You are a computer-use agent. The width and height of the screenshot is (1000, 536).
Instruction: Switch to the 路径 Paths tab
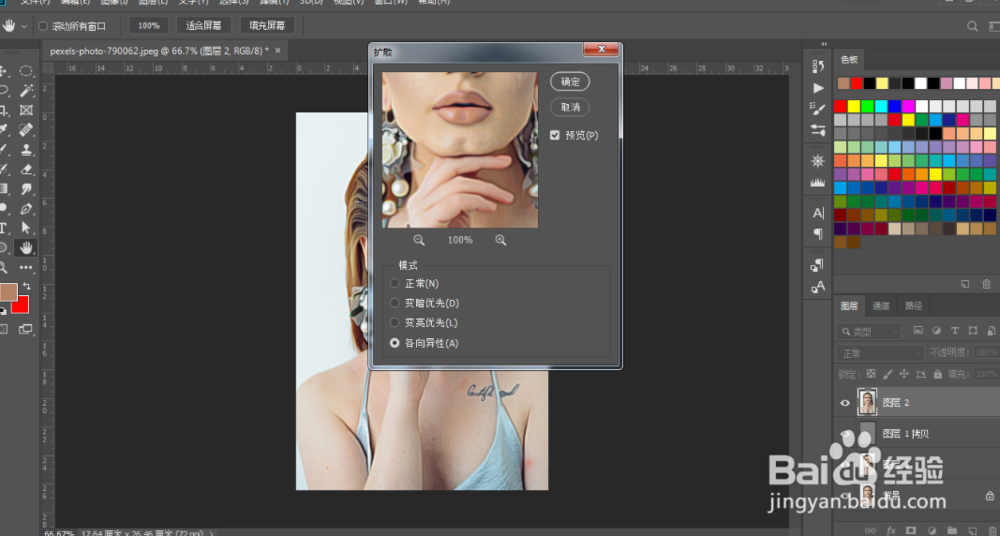click(x=913, y=306)
